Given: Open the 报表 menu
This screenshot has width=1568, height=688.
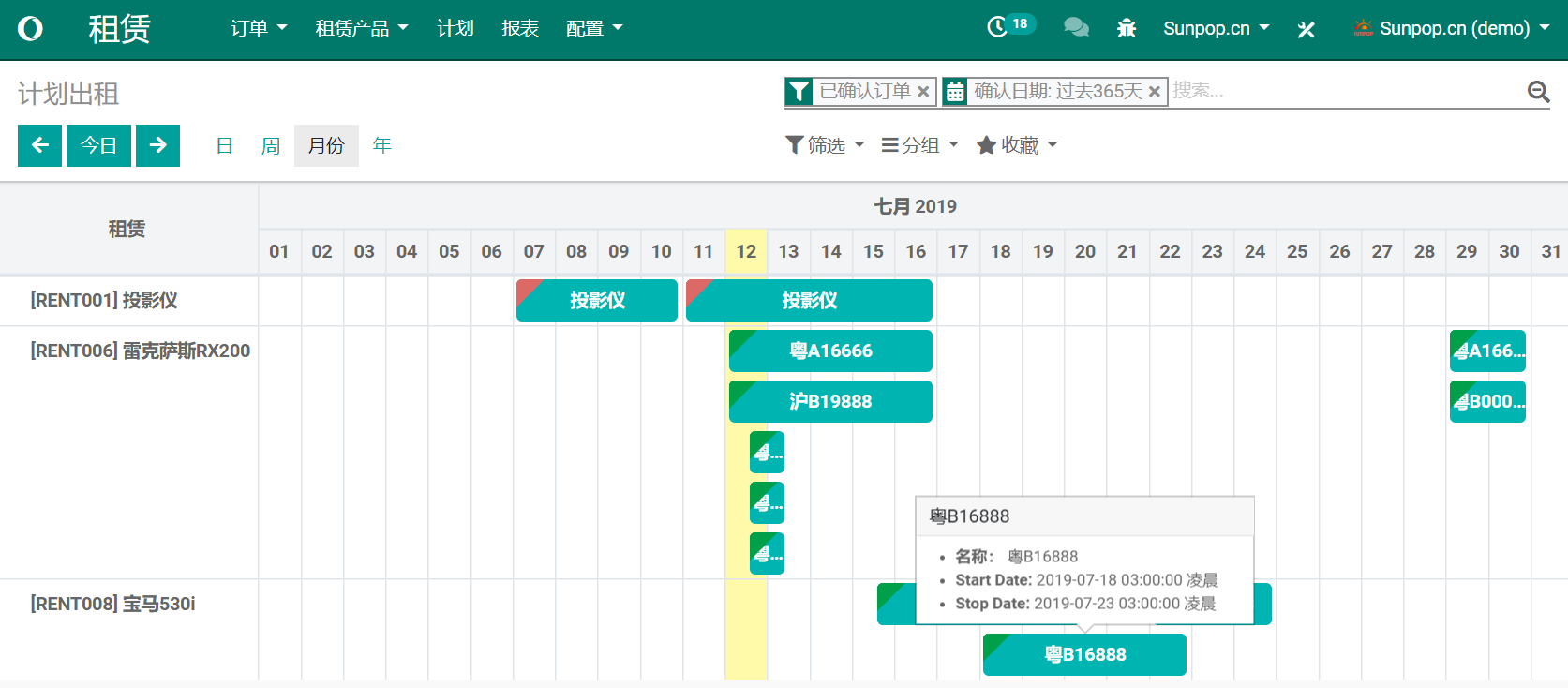Looking at the screenshot, I should click(520, 29).
